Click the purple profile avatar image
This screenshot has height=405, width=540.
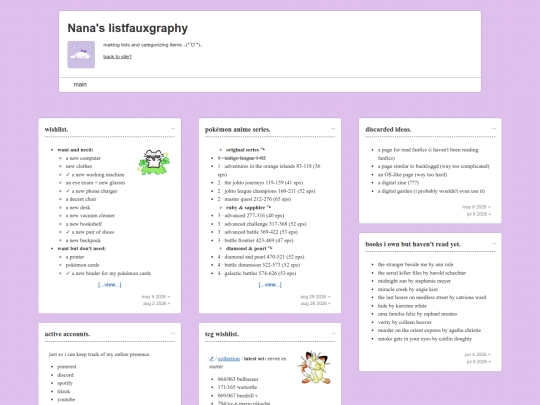(x=81, y=54)
